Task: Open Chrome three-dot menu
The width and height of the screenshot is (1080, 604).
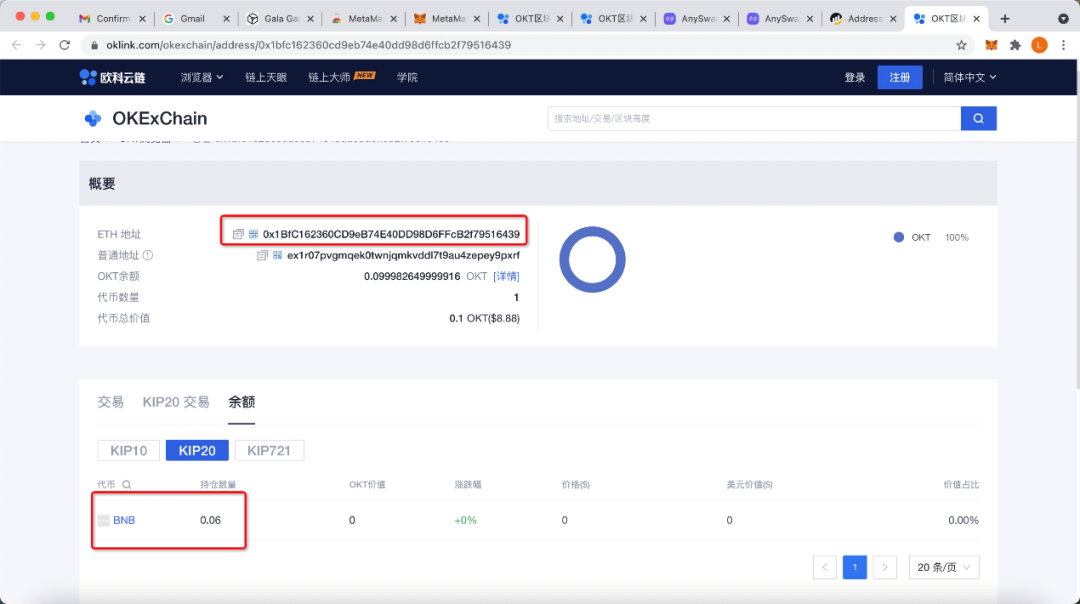Action: pyautogui.click(x=1063, y=45)
